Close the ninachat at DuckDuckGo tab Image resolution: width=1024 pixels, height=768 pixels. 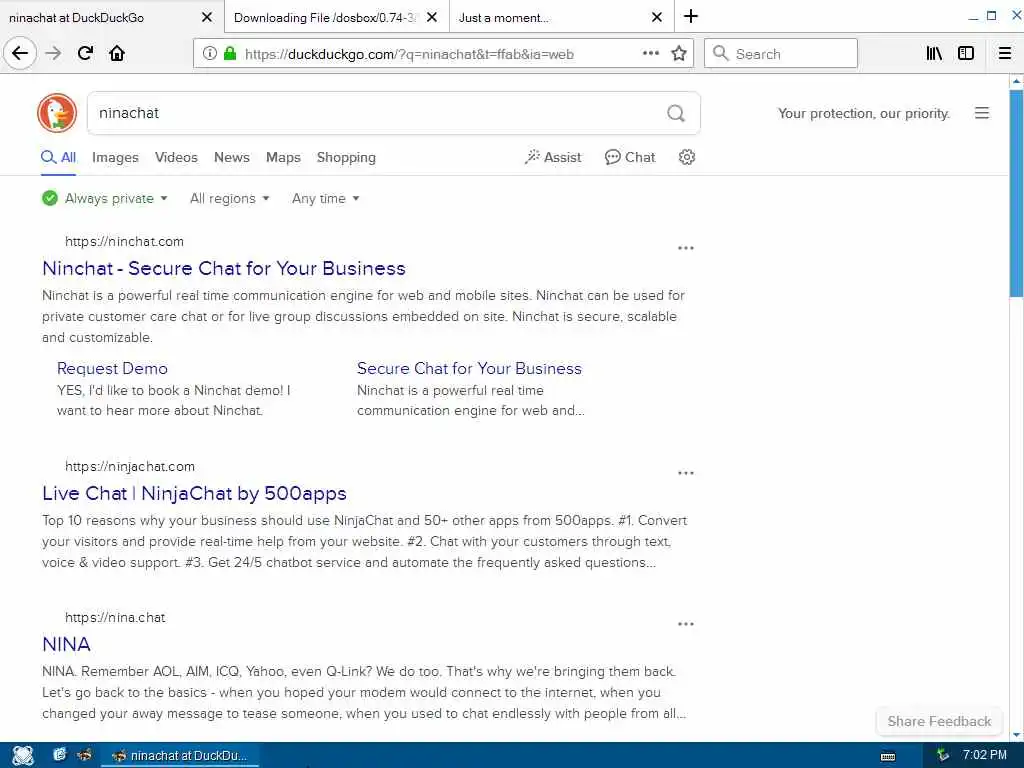pos(206,18)
